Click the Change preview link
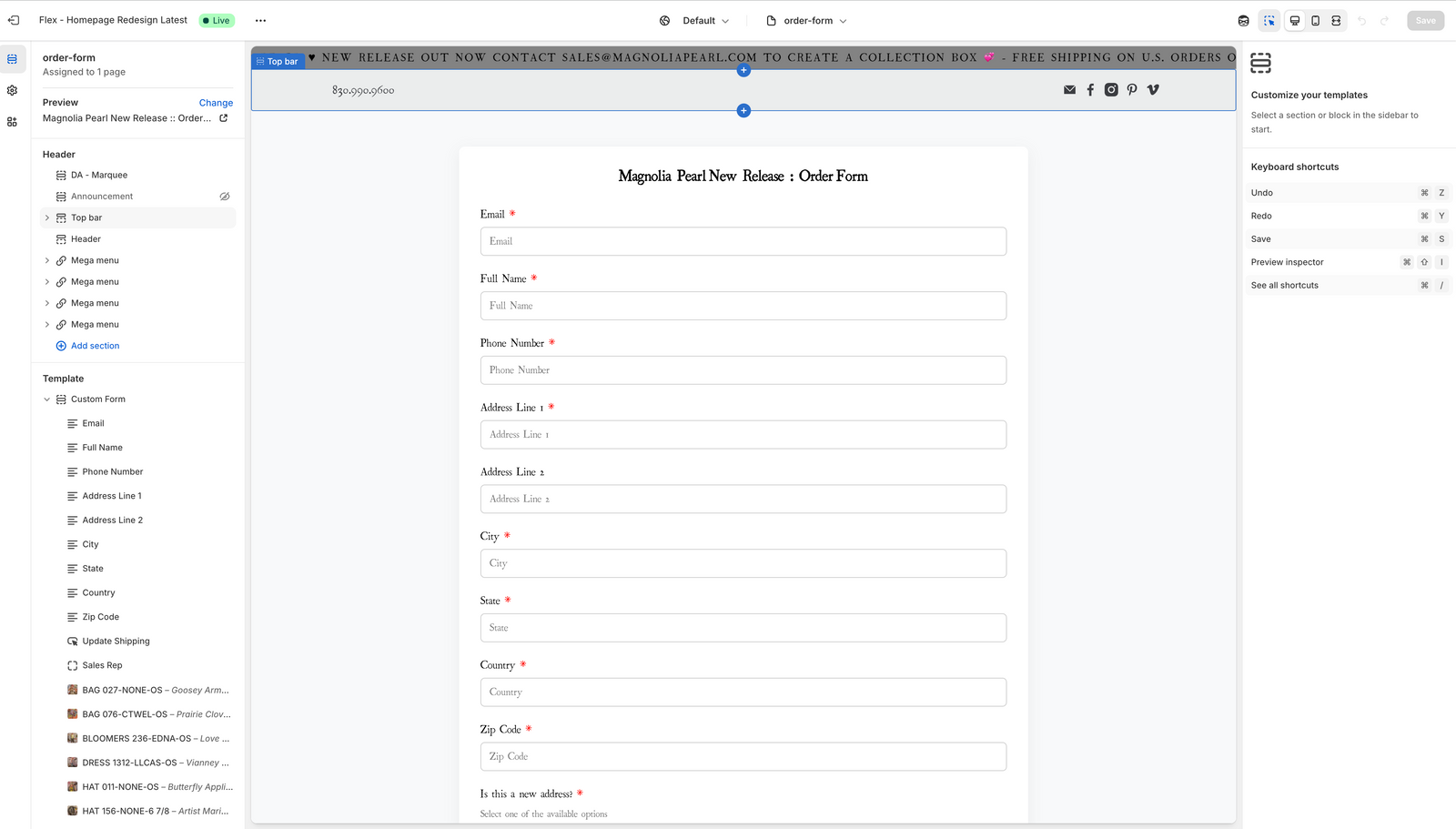Screen dimensions: 1456x829 pyautogui.click(x=216, y=103)
